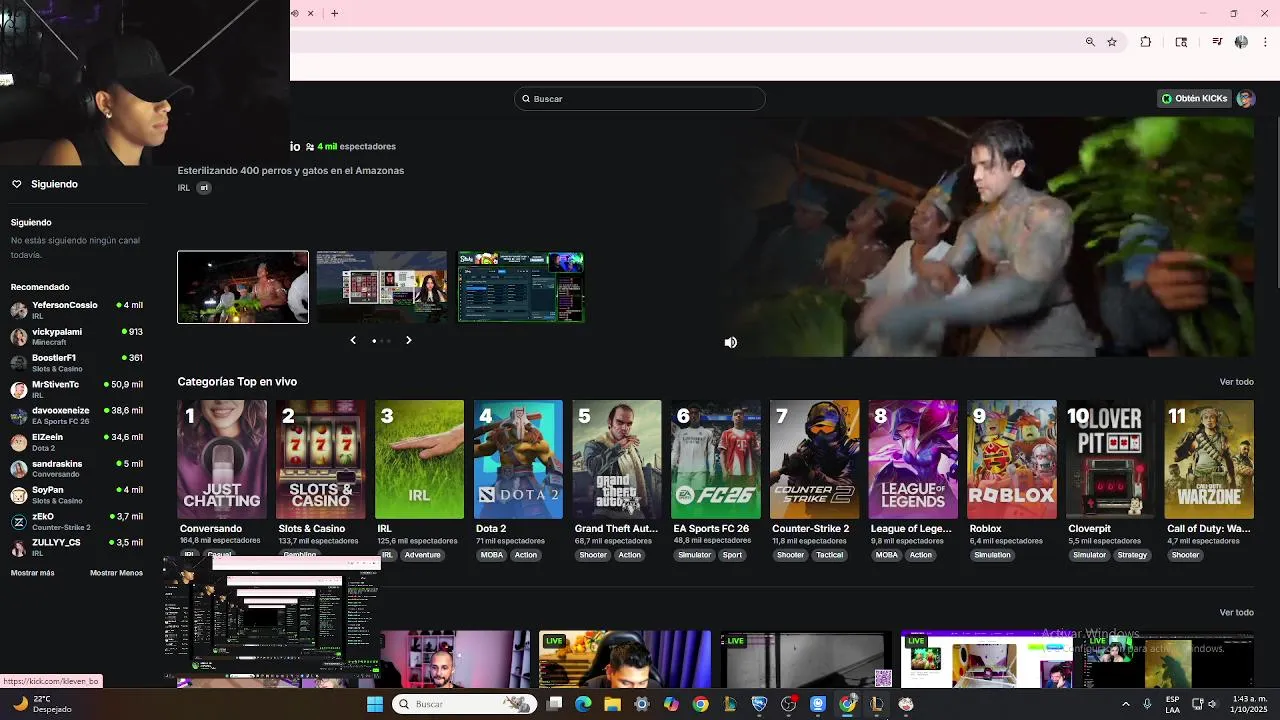Open MrStivenTc recommended channel

click(76, 389)
